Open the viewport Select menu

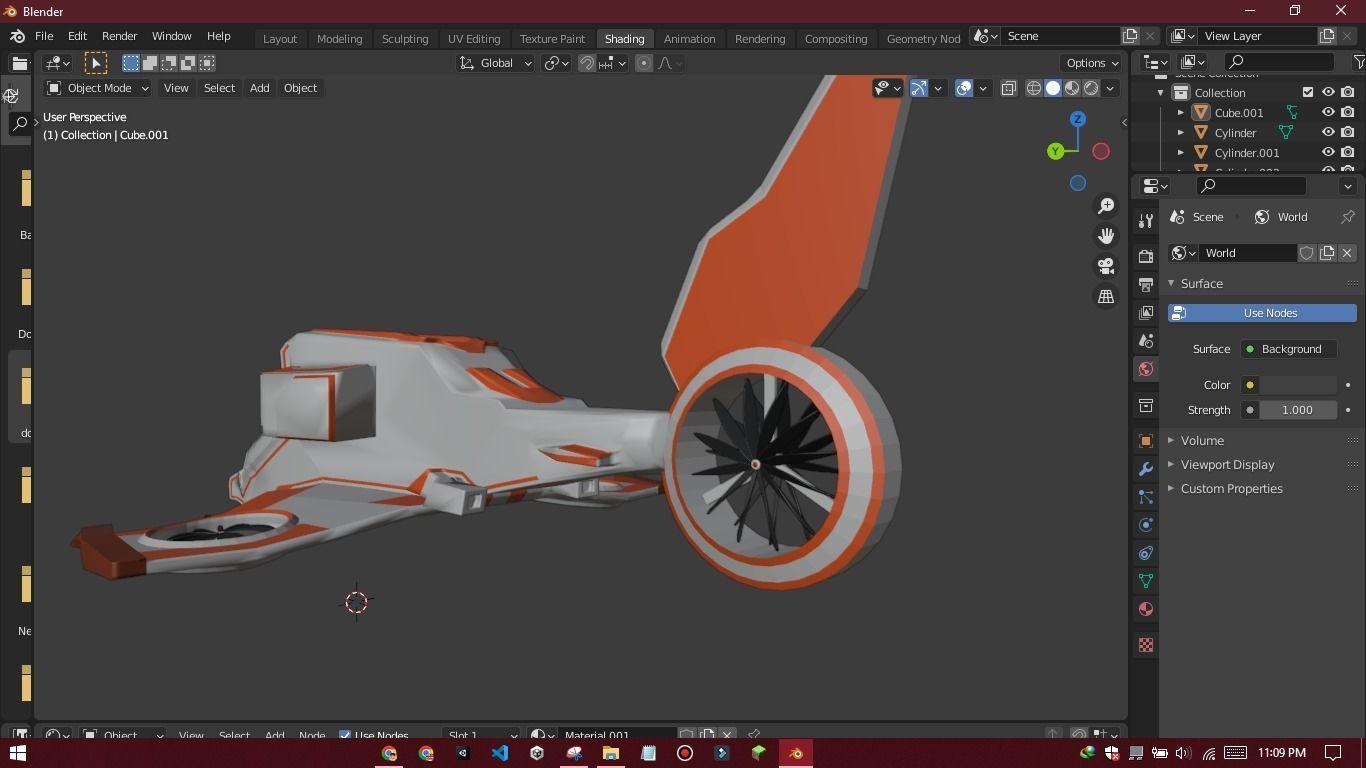pyautogui.click(x=219, y=88)
